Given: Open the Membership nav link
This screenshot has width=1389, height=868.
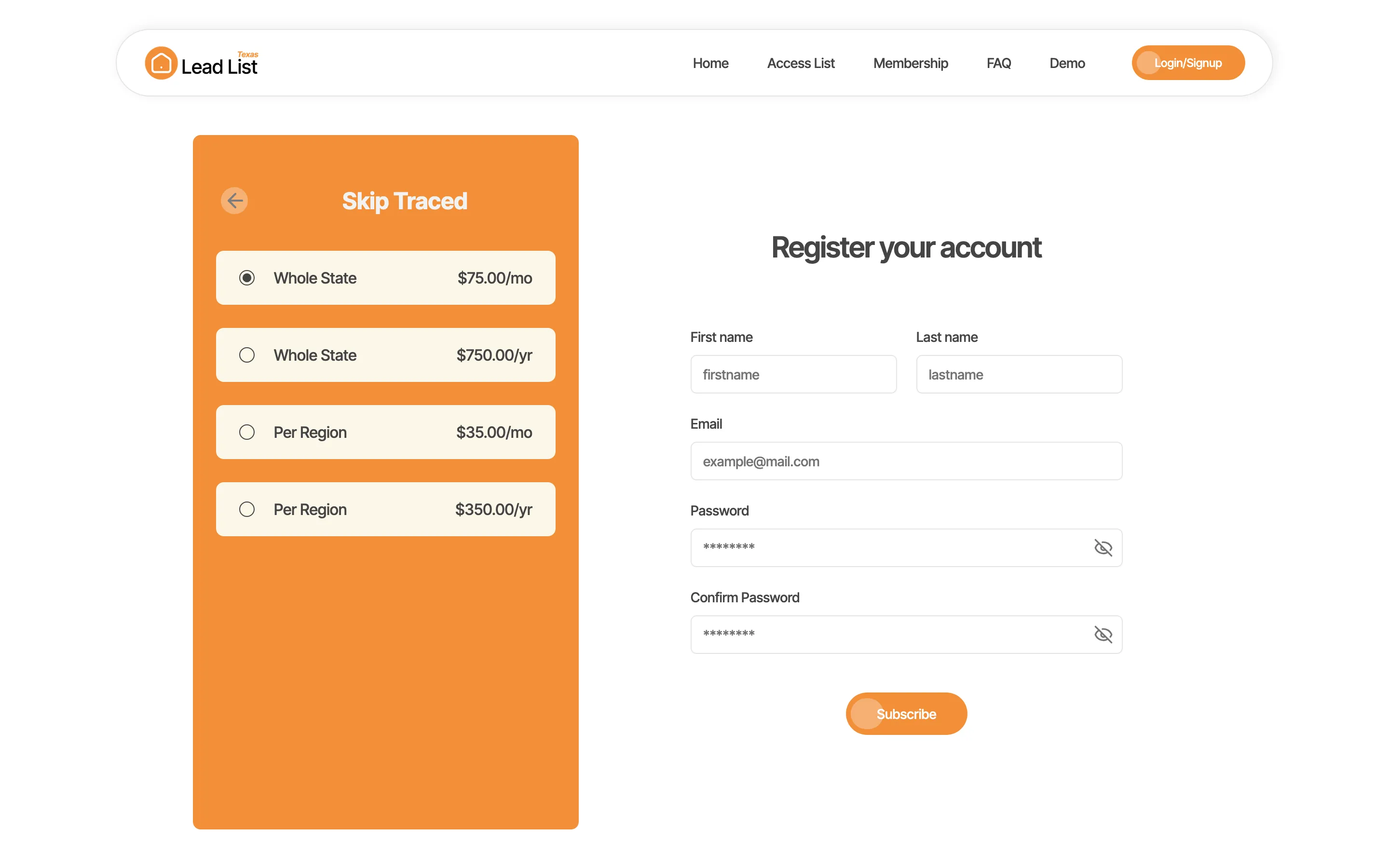Looking at the screenshot, I should pos(910,63).
